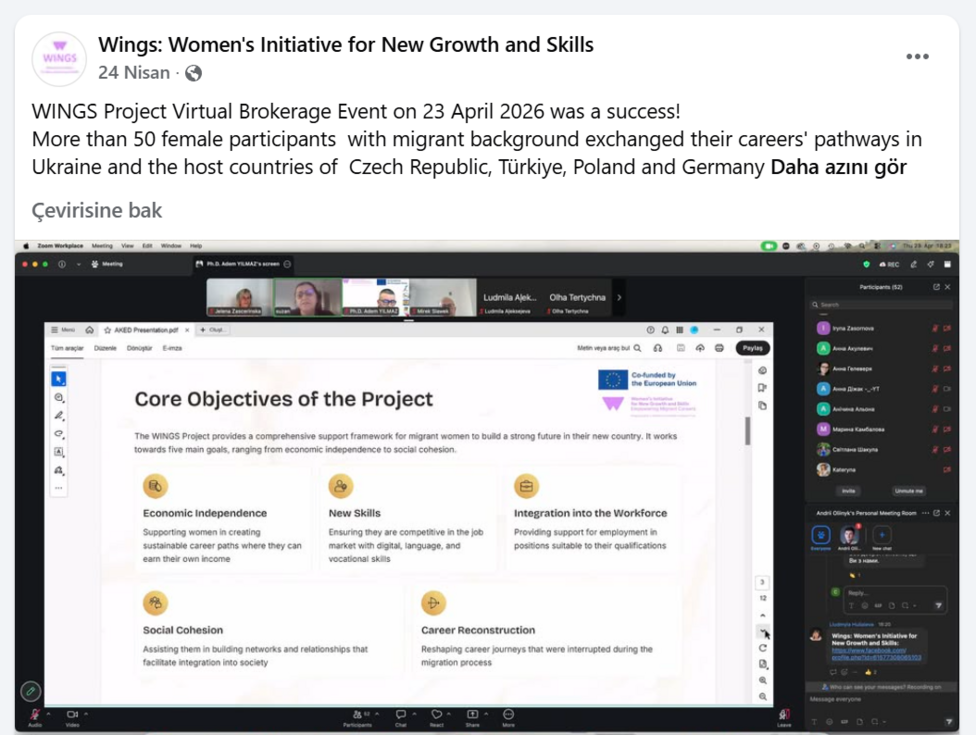Switch to the Tüm araçlar tab

point(67,348)
